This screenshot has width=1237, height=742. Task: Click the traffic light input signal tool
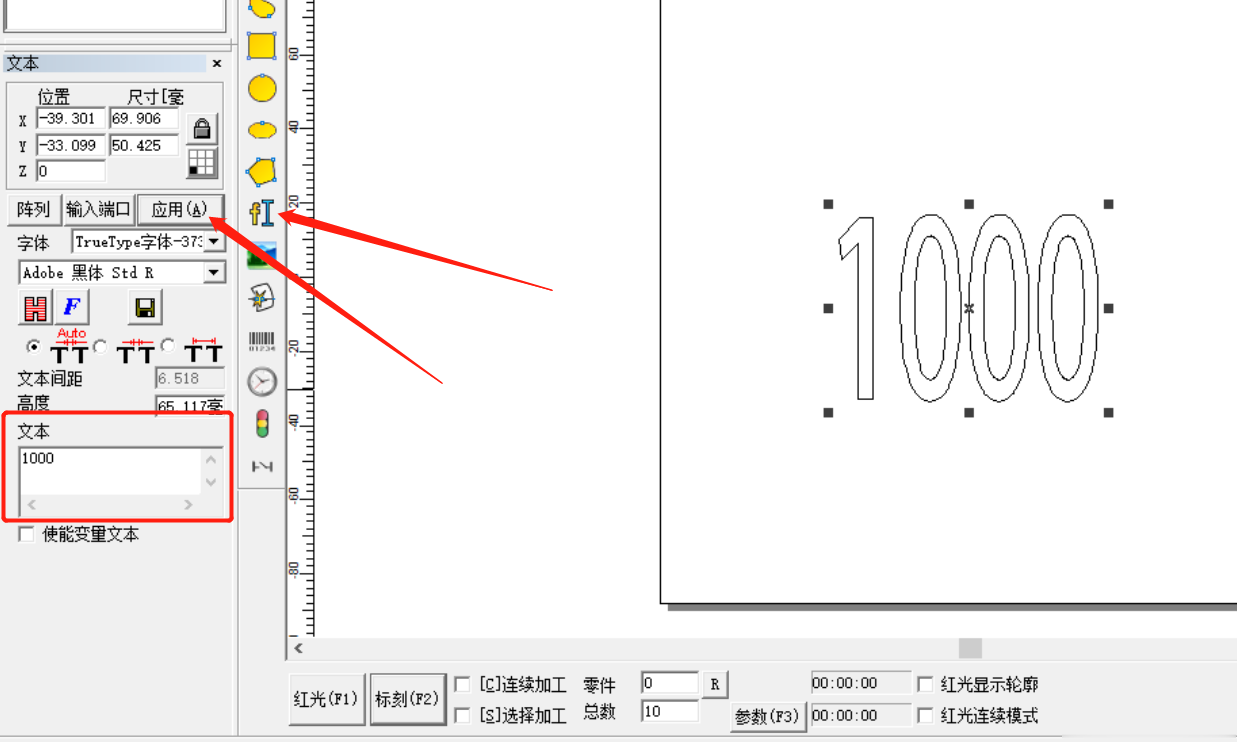262,424
